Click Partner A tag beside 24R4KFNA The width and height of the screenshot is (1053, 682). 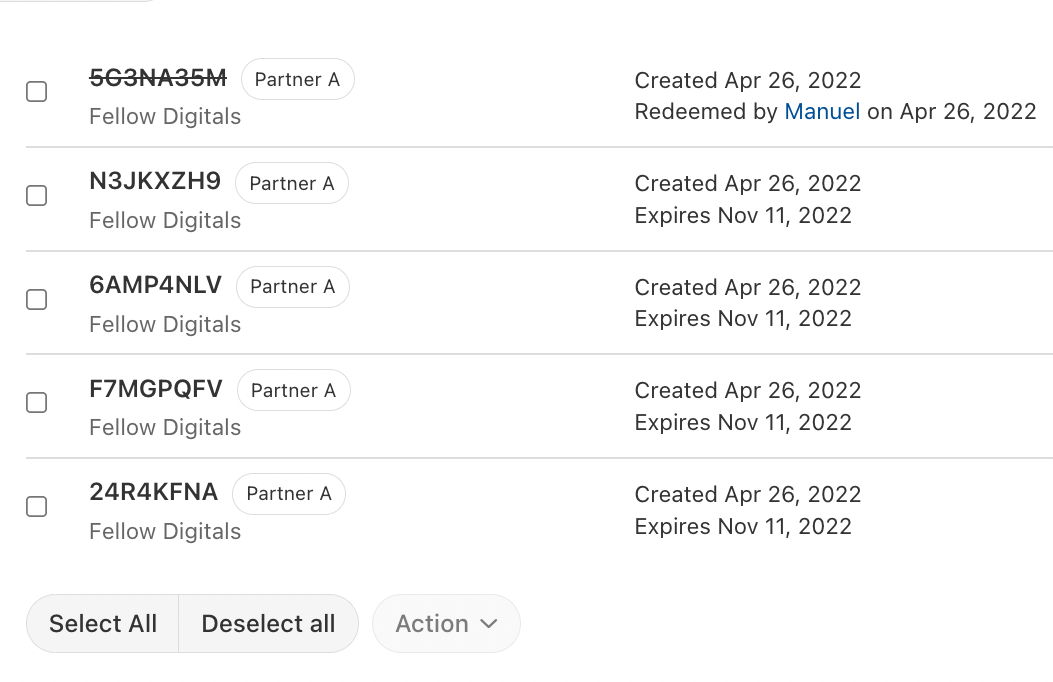click(x=288, y=494)
